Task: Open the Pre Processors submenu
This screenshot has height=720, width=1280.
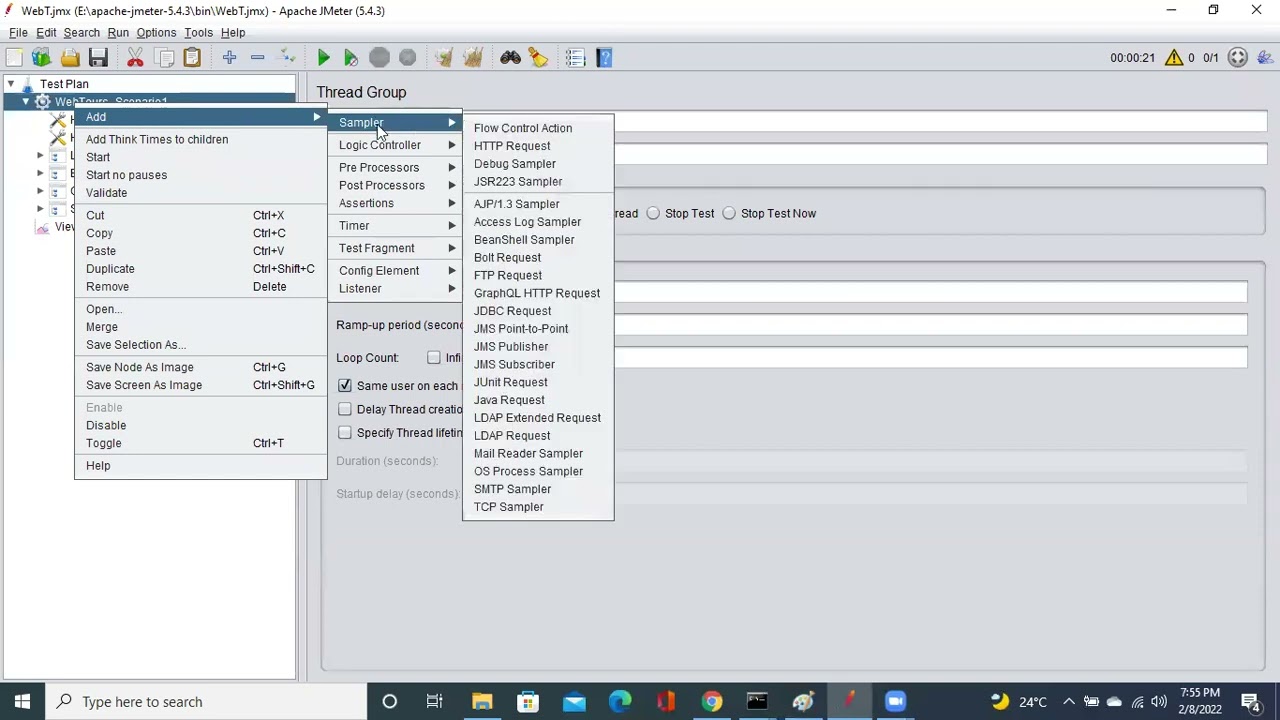Action: [396, 167]
